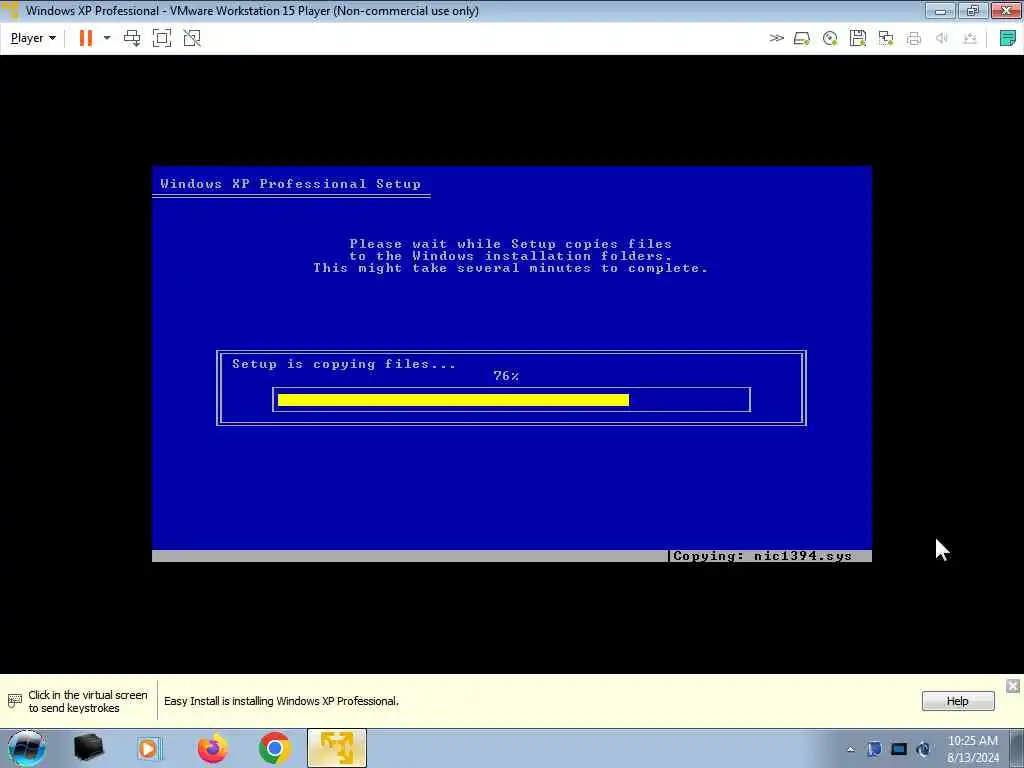Pause the virtual machine

coord(86,38)
